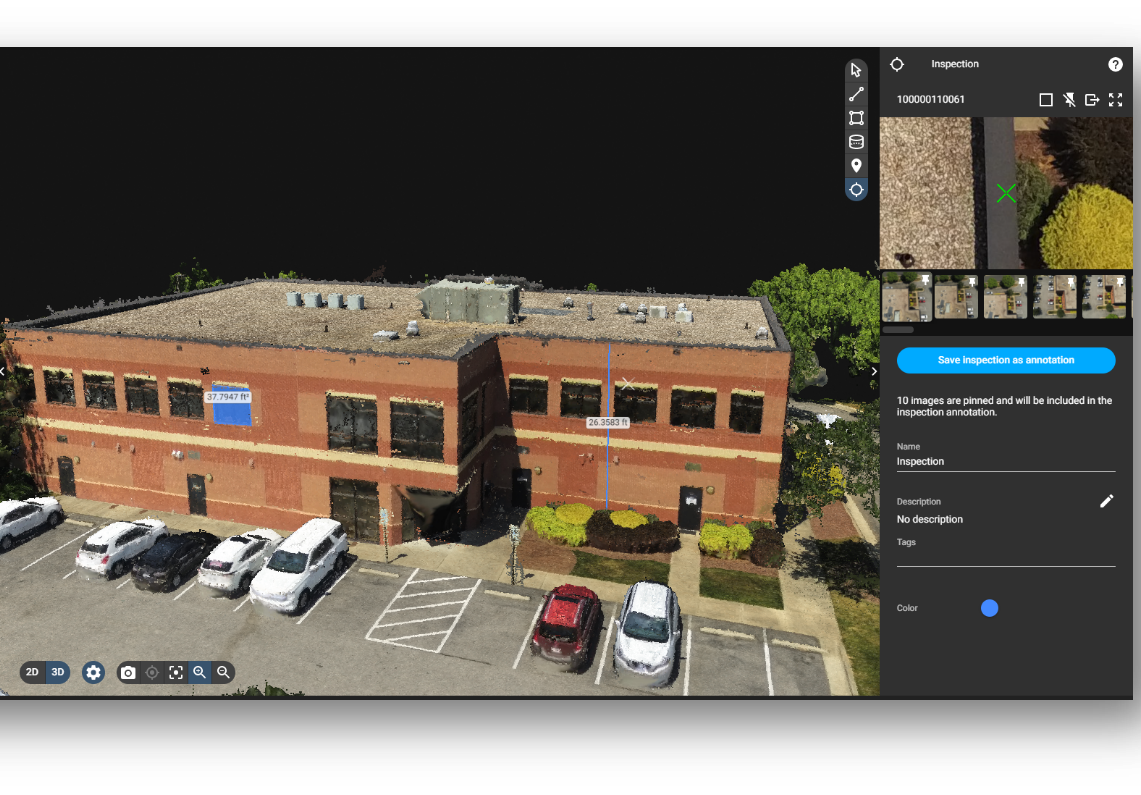The height and width of the screenshot is (795, 1141).
Task: Select the volume cylinder measurement tool
Action: [x=856, y=142]
